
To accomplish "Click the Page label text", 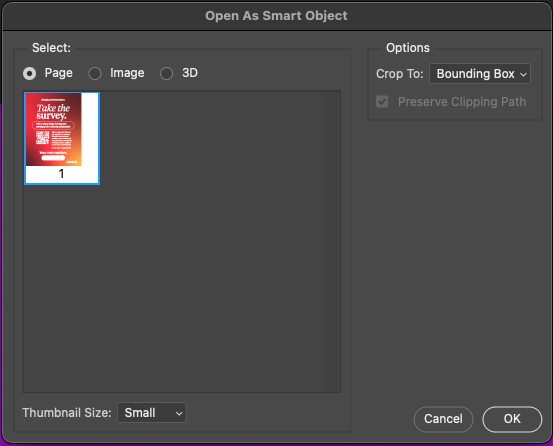I will click(x=59, y=73).
